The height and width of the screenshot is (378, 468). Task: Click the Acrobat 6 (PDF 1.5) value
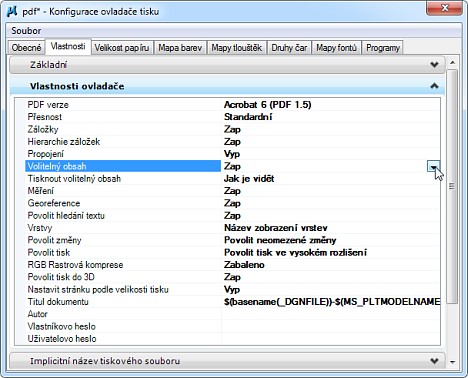point(267,105)
